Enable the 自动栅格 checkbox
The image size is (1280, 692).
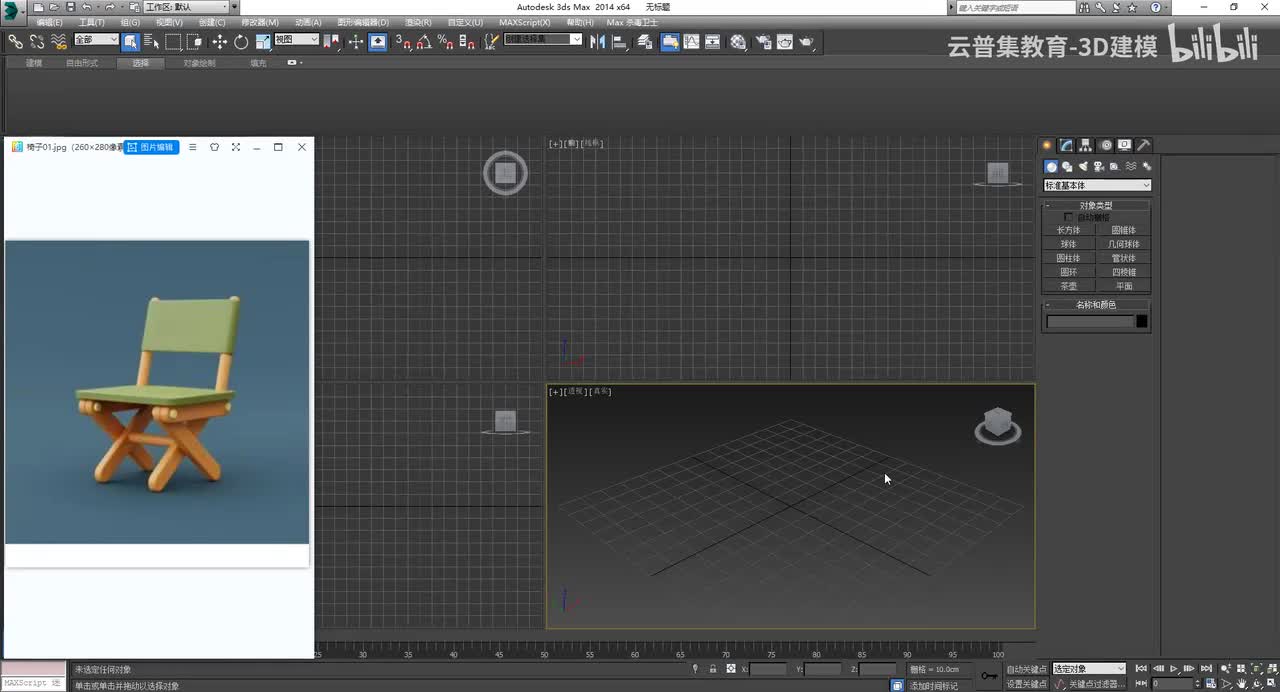[1068, 217]
